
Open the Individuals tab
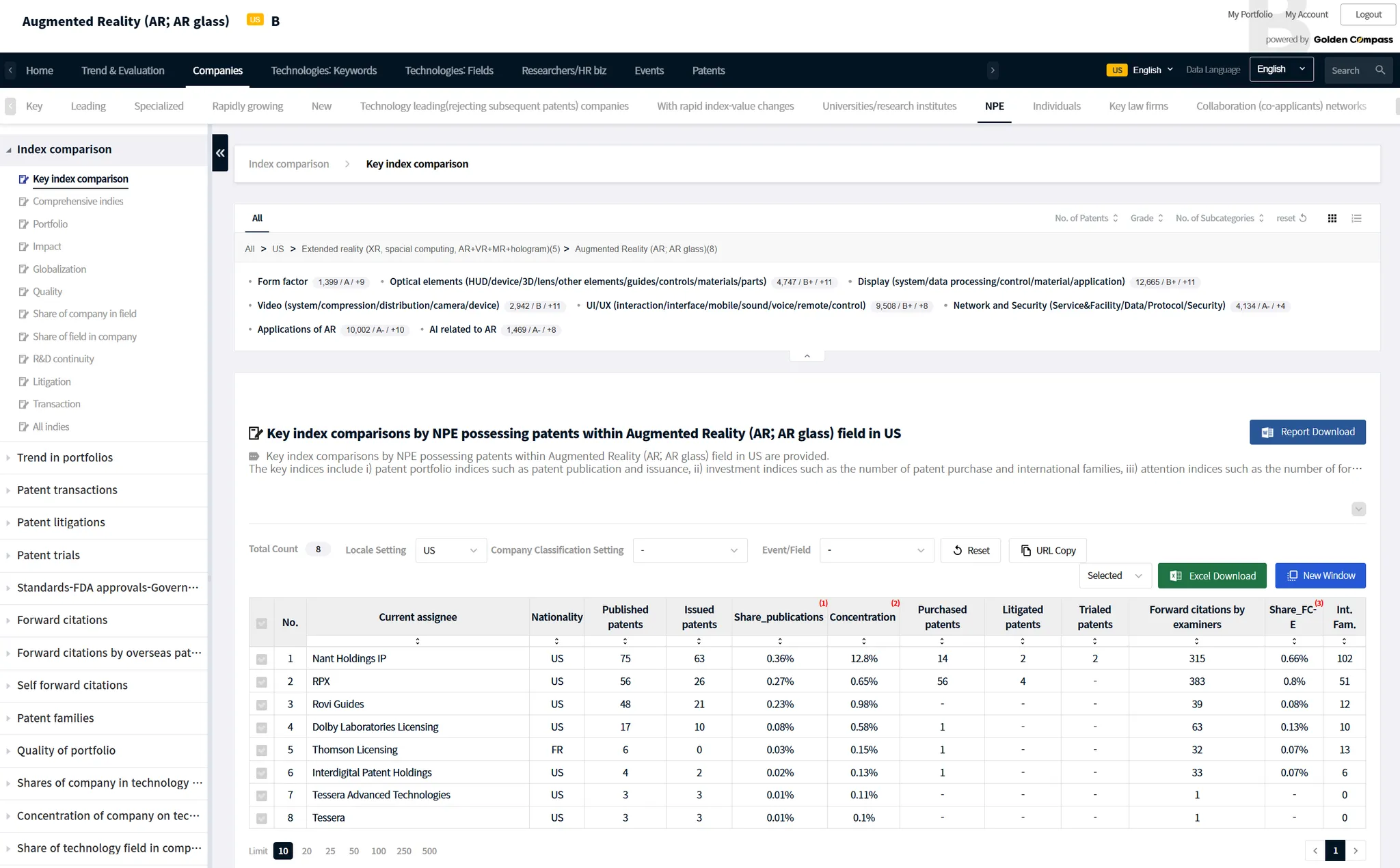click(x=1056, y=106)
